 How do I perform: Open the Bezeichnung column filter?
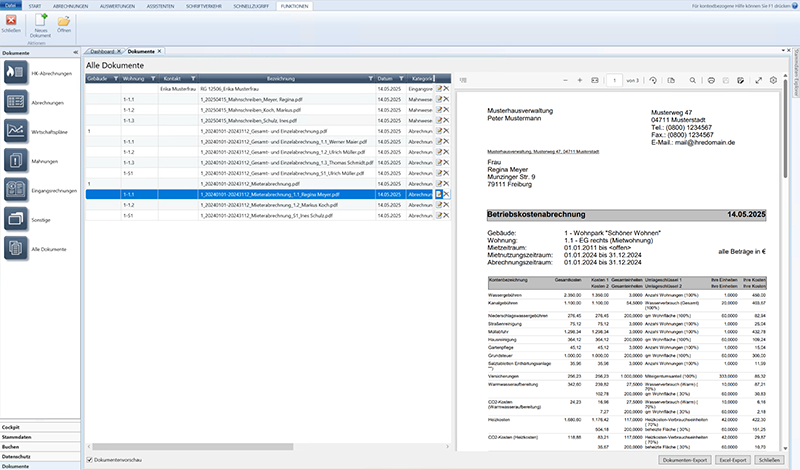click(x=370, y=79)
